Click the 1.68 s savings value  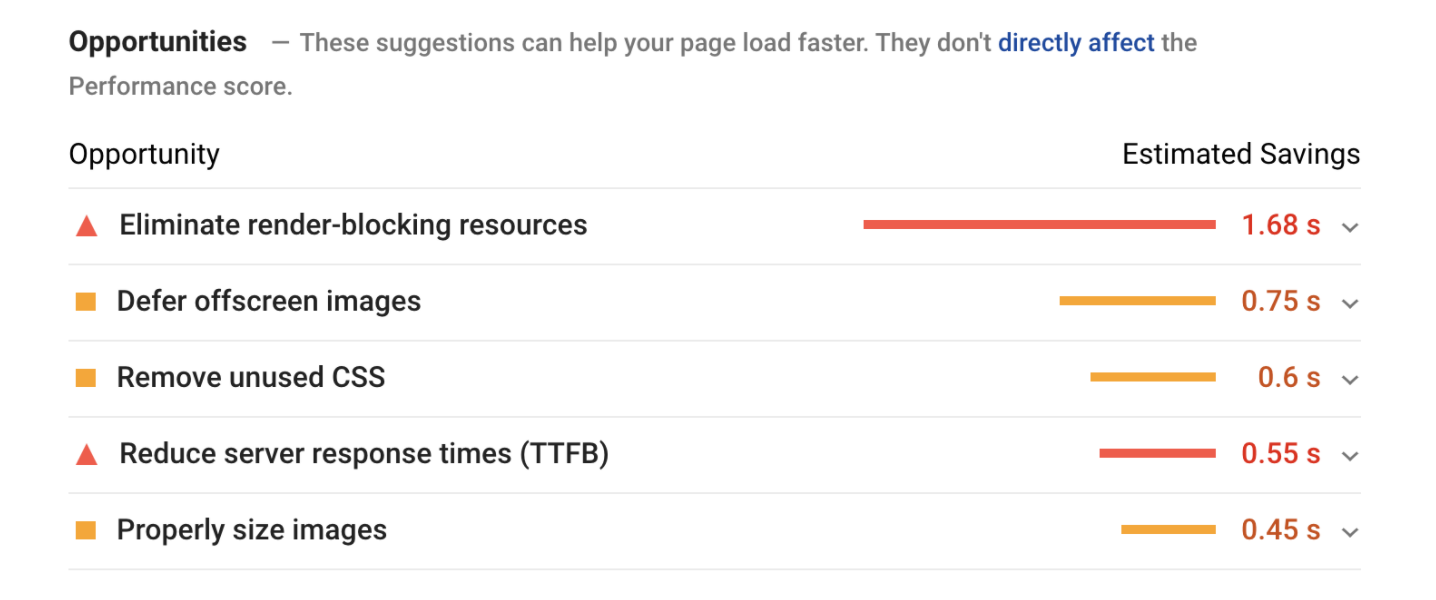(x=1281, y=225)
